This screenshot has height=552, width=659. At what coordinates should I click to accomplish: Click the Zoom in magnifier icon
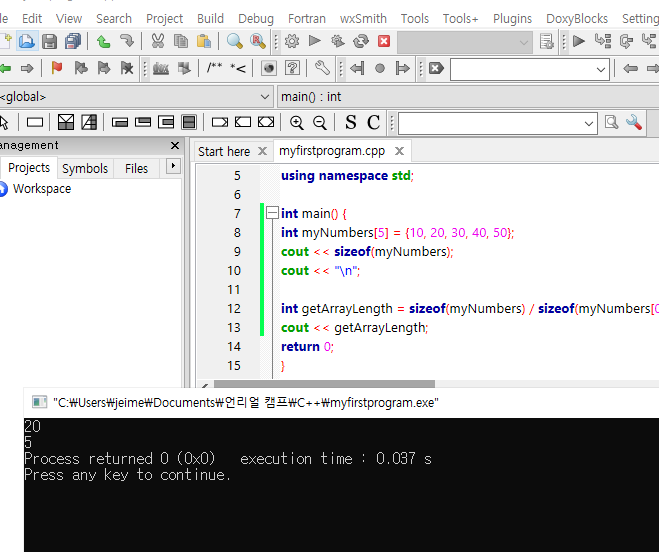click(x=297, y=122)
